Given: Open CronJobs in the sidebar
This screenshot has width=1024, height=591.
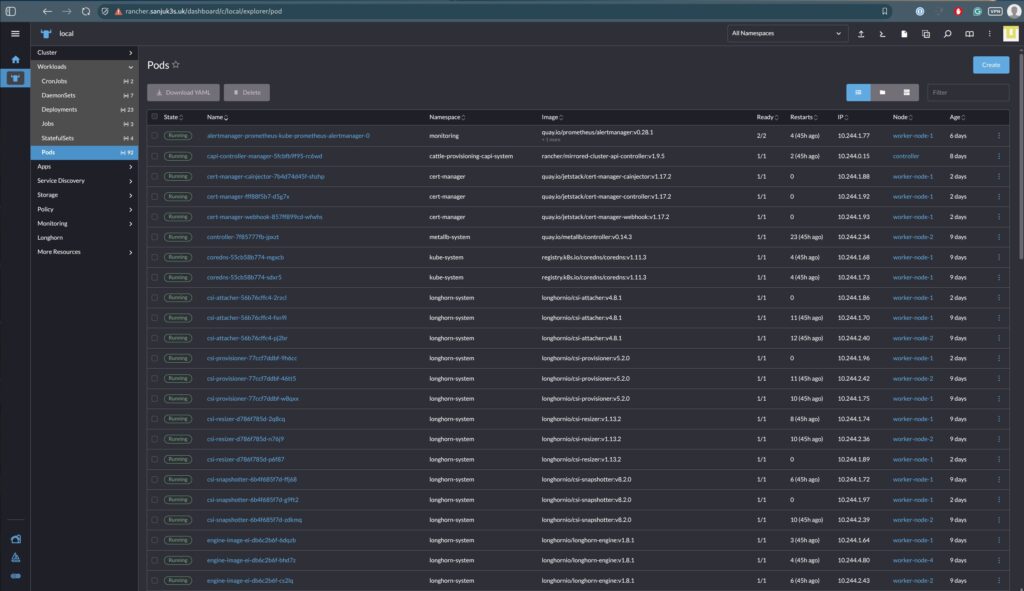Looking at the screenshot, I should [84, 81].
